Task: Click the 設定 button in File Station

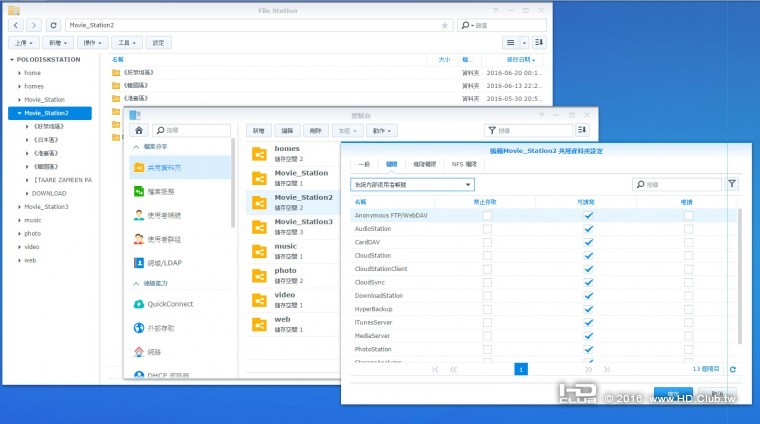Action: tap(158, 43)
